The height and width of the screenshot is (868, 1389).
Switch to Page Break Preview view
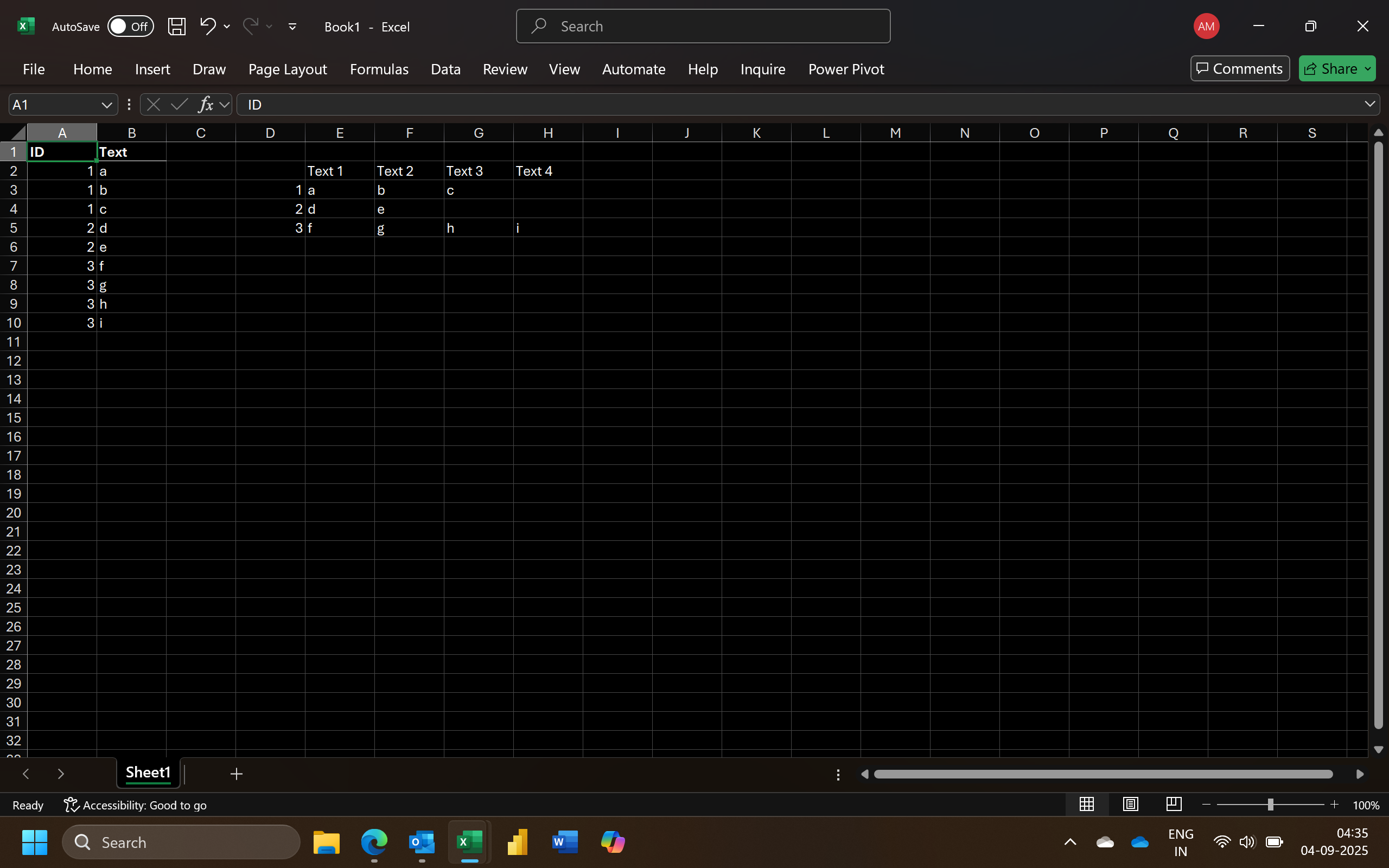(x=1174, y=805)
